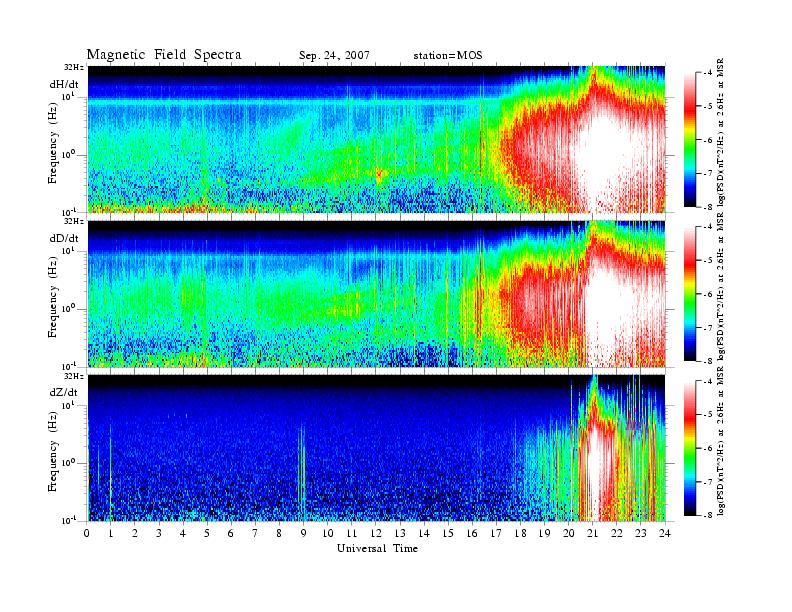Click the time axis tick label "15"

point(448,533)
